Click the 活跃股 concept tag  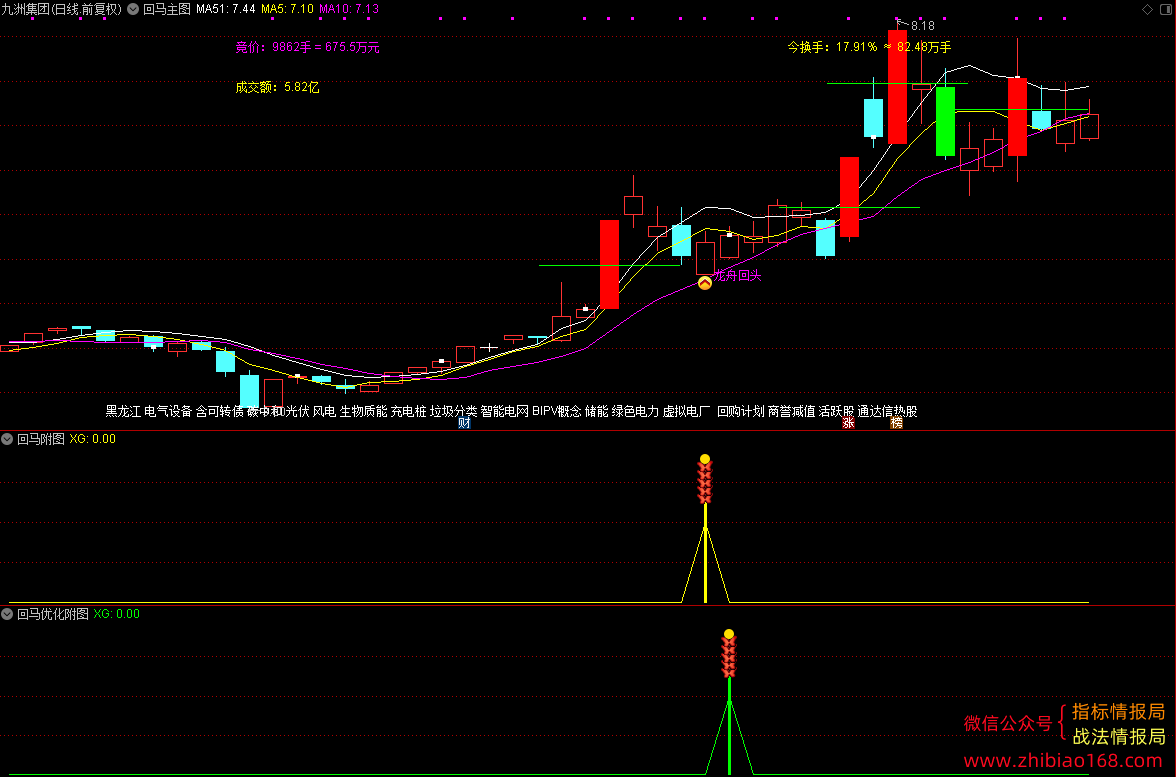point(836,411)
